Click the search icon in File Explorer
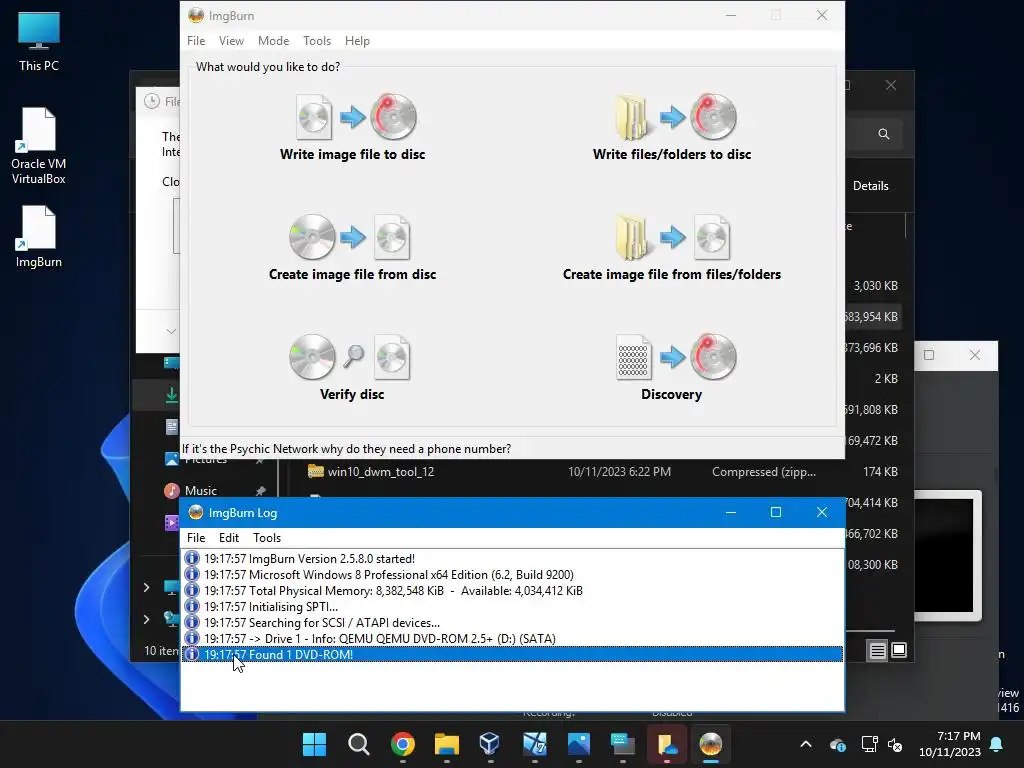The image size is (1024, 768). [x=884, y=134]
